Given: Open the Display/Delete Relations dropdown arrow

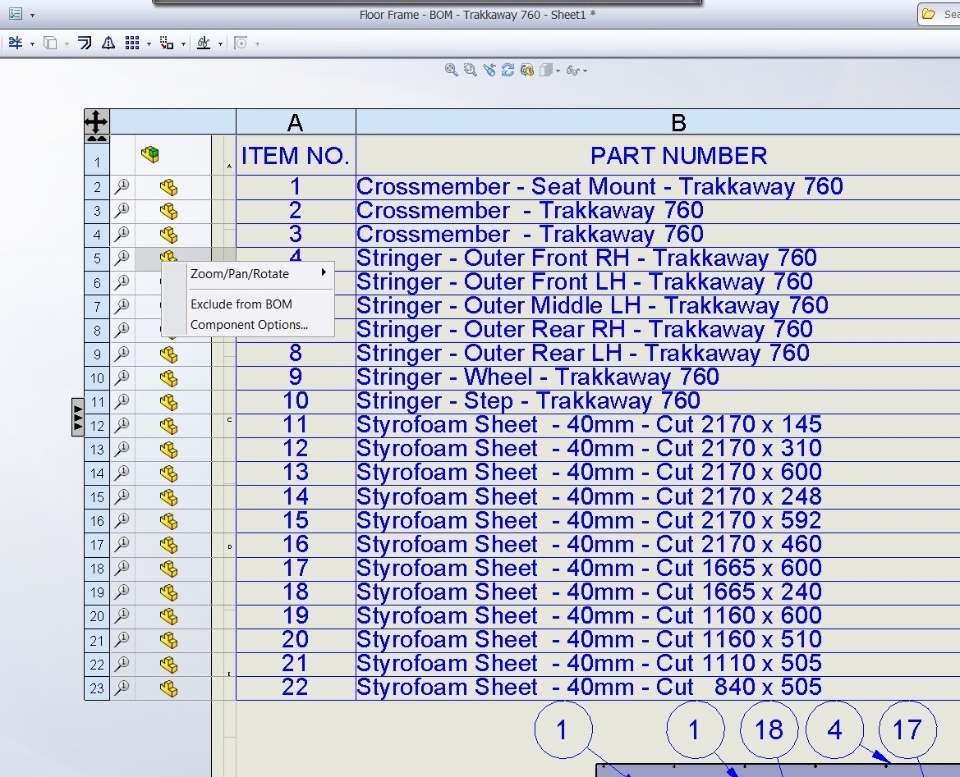Looking at the screenshot, I should click(220, 43).
